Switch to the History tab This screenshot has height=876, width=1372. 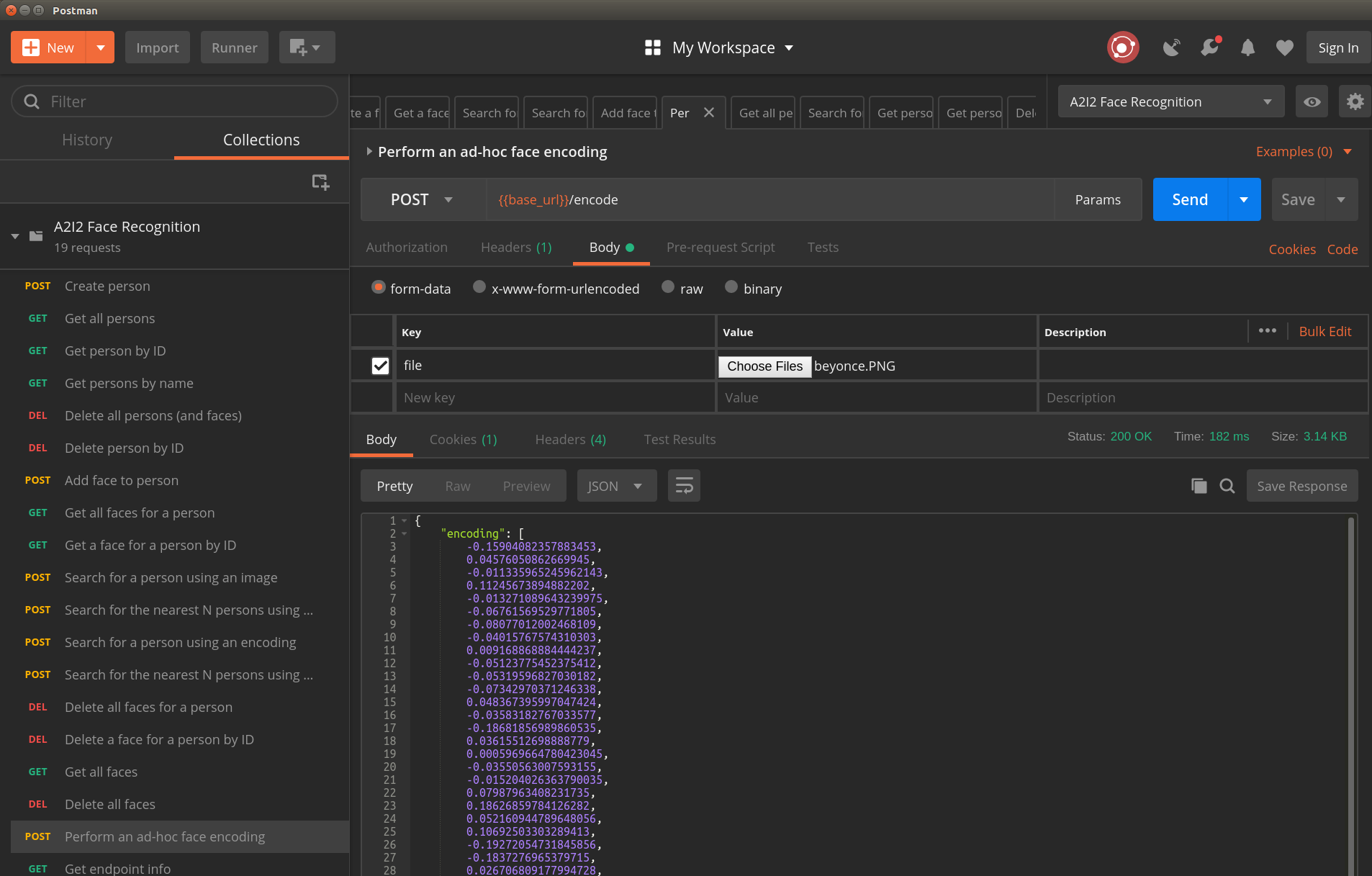[x=87, y=140]
